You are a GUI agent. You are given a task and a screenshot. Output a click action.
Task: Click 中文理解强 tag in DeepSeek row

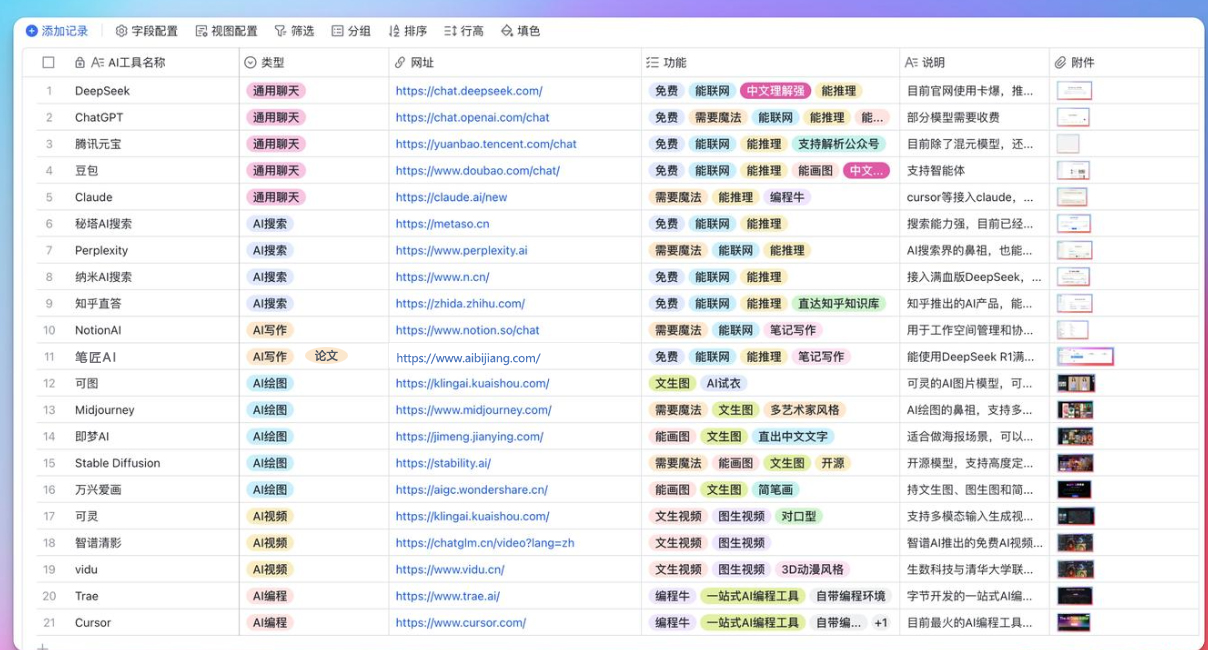(x=775, y=91)
